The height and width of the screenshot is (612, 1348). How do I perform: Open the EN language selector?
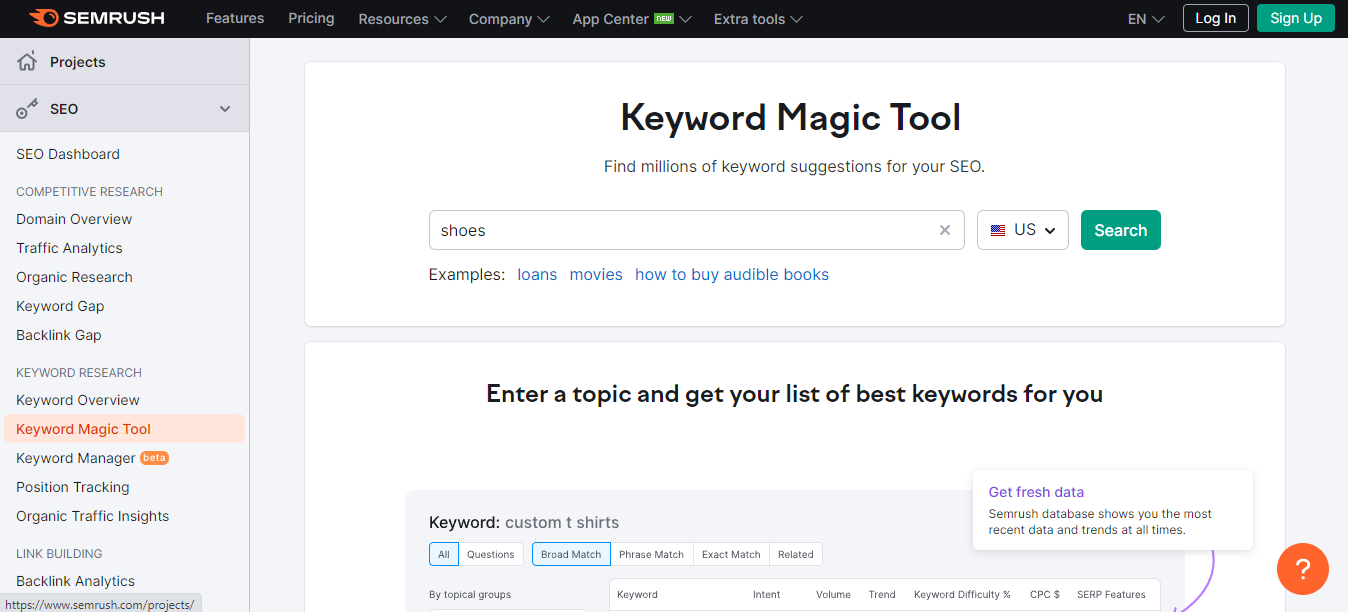1145,19
